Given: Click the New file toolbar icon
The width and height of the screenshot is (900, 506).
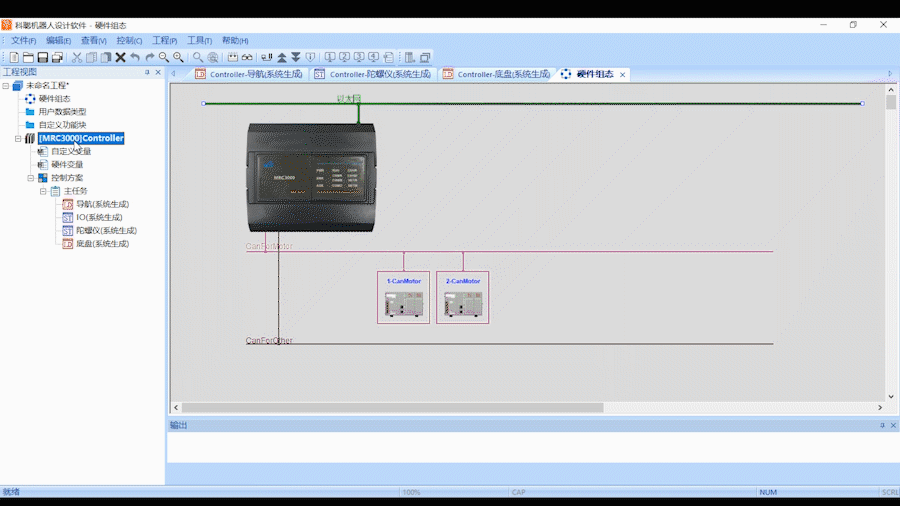Looking at the screenshot, I should pos(14,57).
